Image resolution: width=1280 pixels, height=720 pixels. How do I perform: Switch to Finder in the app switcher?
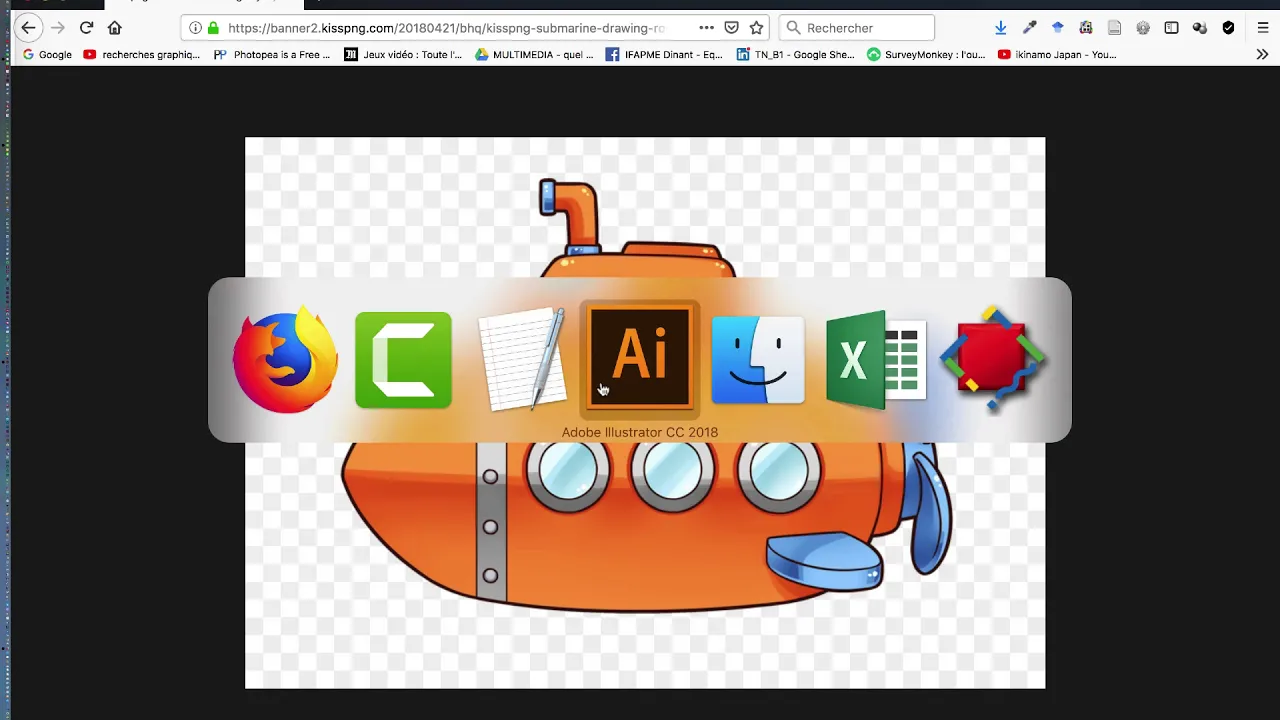point(758,360)
